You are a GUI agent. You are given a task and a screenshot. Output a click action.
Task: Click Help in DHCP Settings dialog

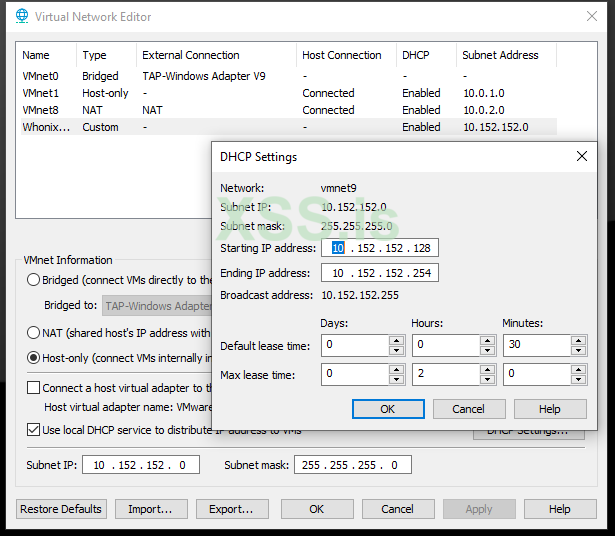pyautogui.click(x=550, y=409)
